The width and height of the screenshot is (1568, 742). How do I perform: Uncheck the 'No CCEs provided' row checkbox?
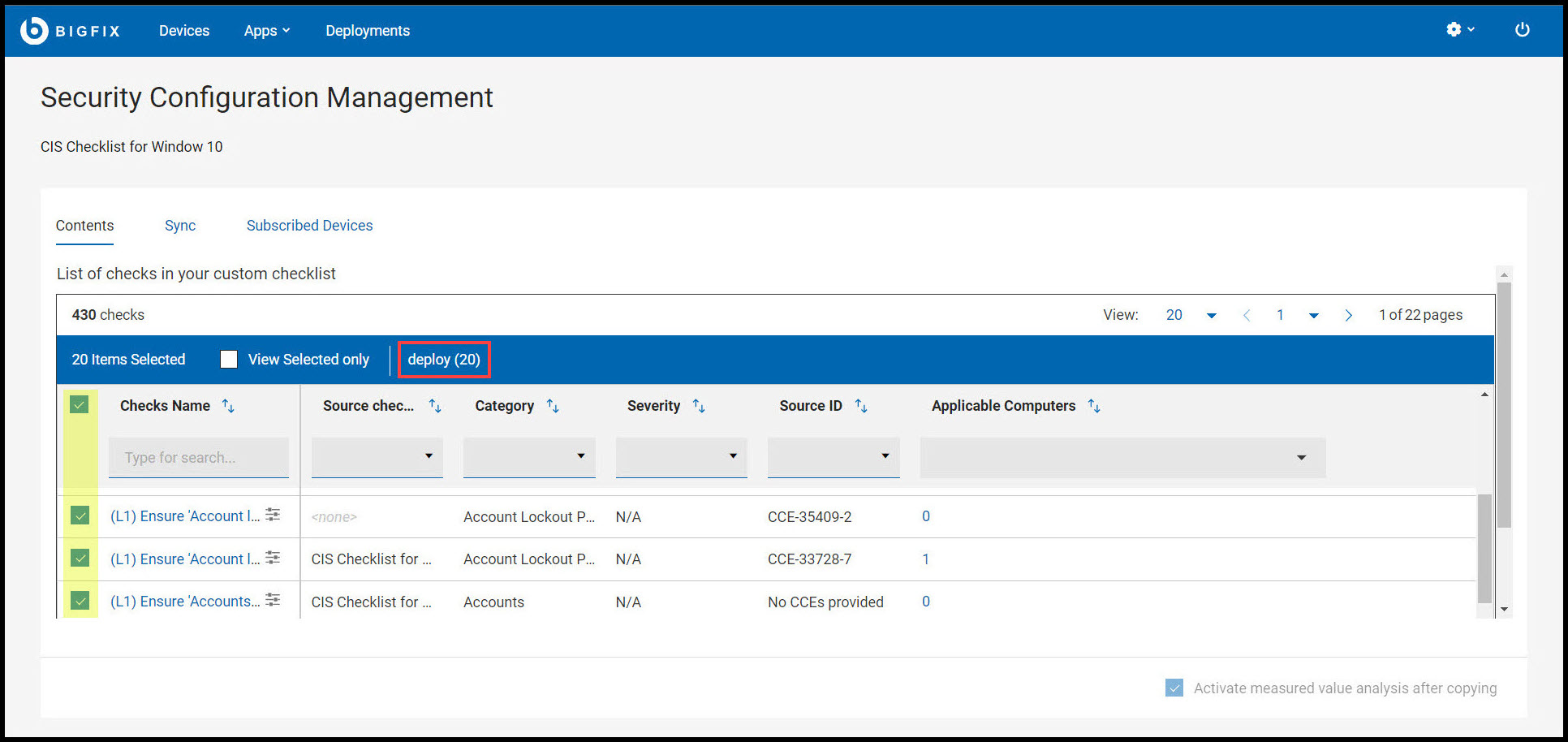point(80,601)
